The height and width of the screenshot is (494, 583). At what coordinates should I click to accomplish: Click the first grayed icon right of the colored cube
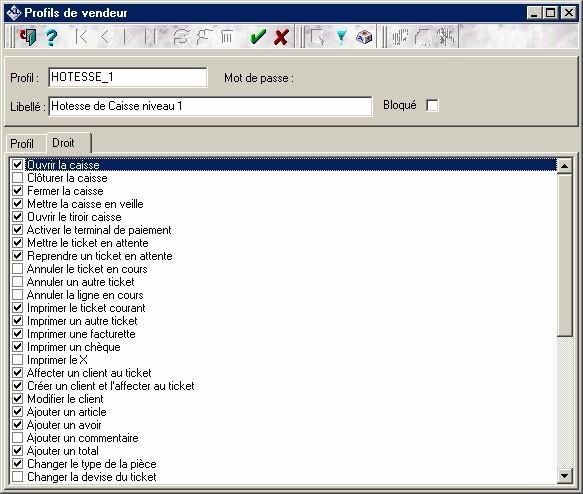399,37
